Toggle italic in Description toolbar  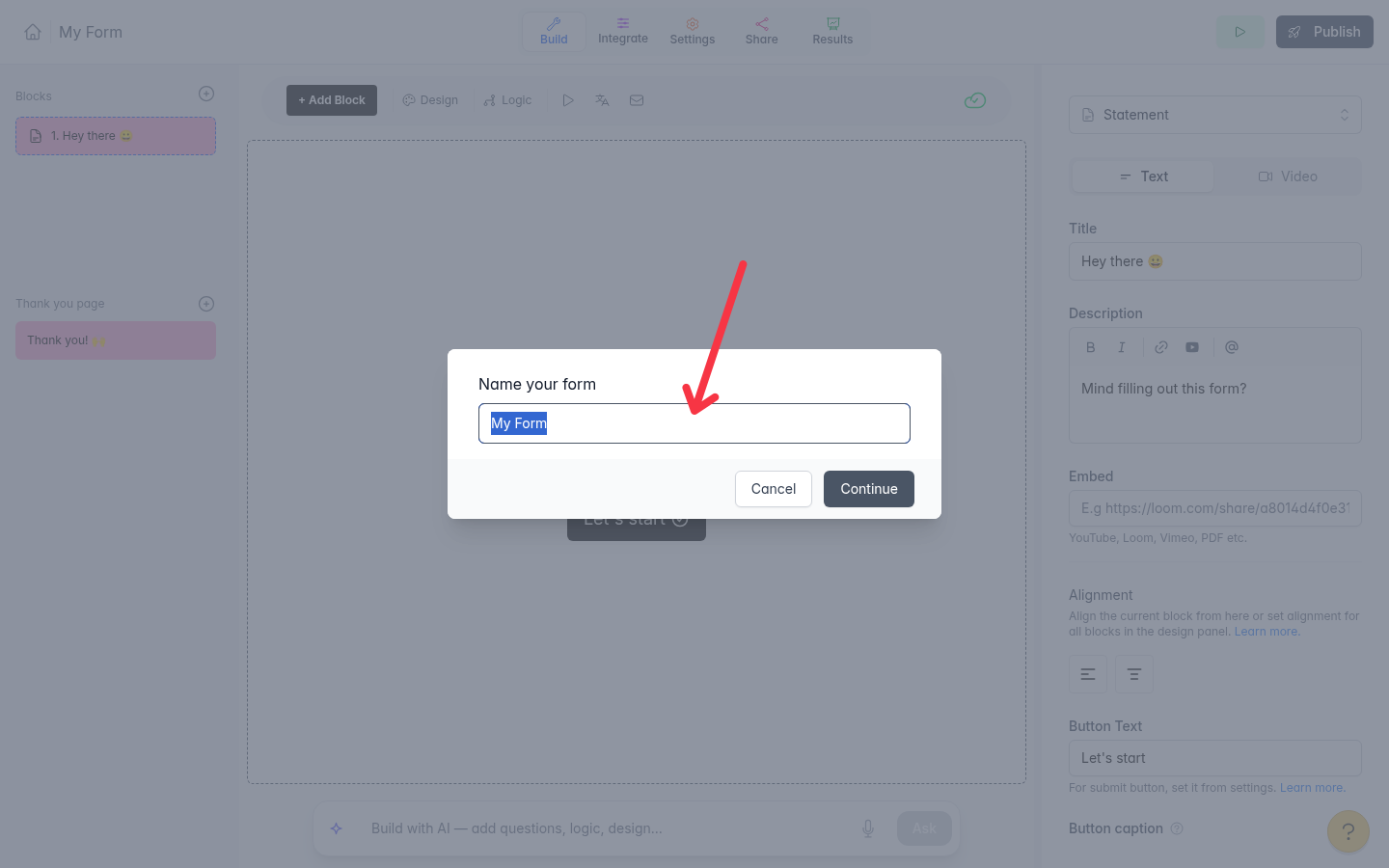tap(1121, 347)
